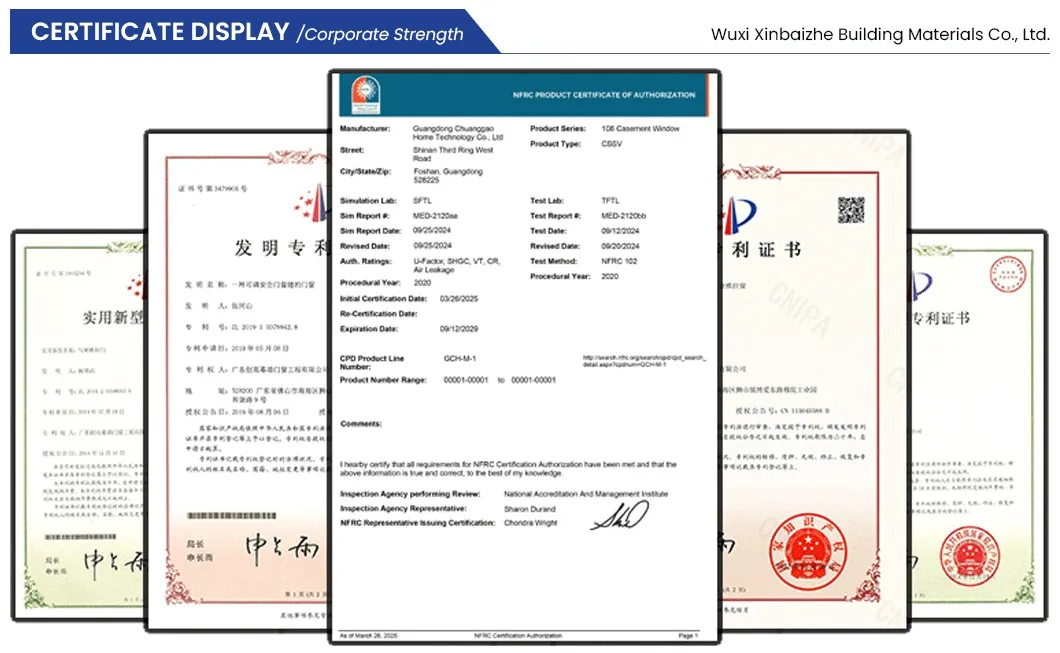
Task: Click the NFRC logo on the center certificate
Action: pos(366,95)
